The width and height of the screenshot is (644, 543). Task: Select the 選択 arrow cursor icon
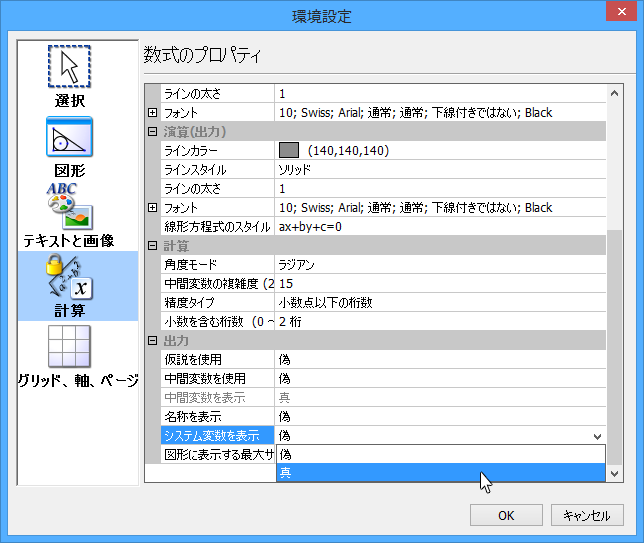pyautogui.click(x=69, y=67)
